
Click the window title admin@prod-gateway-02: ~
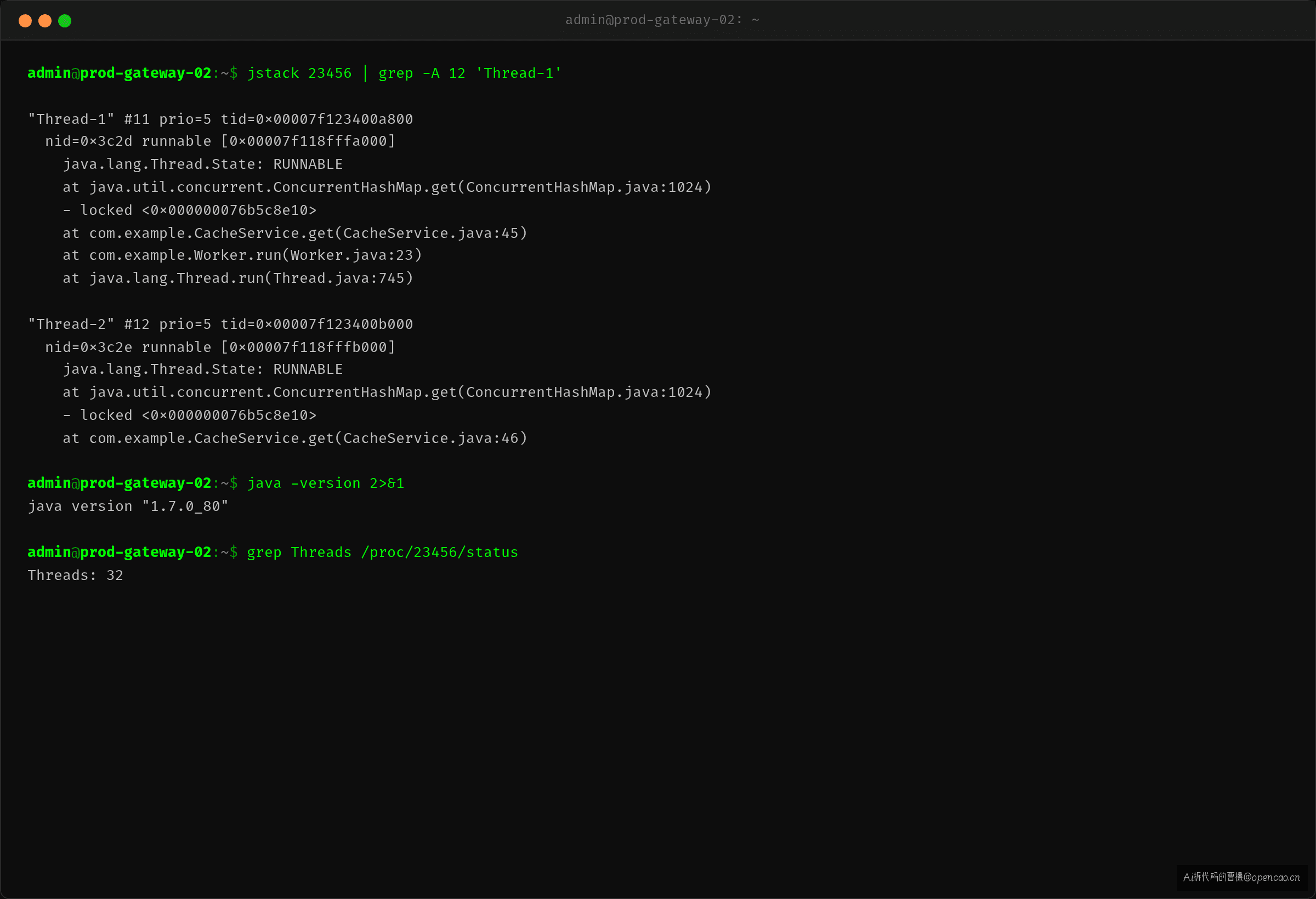click(x=662, y=20)
